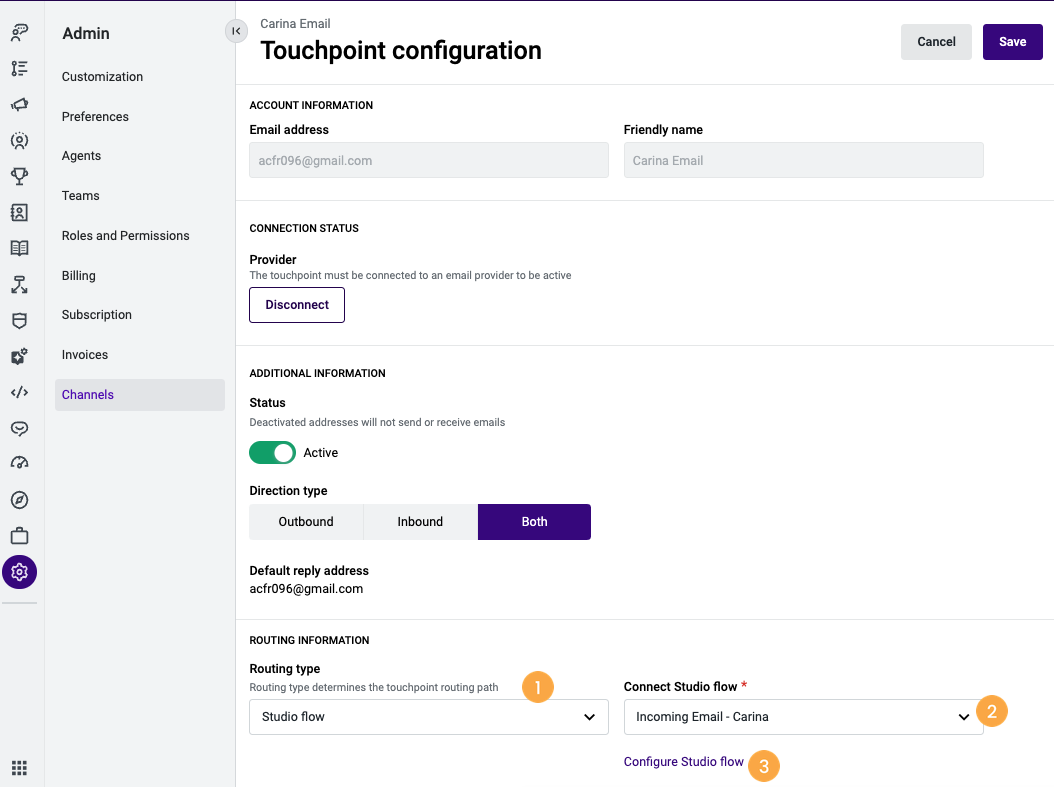The height and width of the screenshot is (787, 1054).
Task: Click the Admin settings gear icon
Action: (x=19, y=572)
